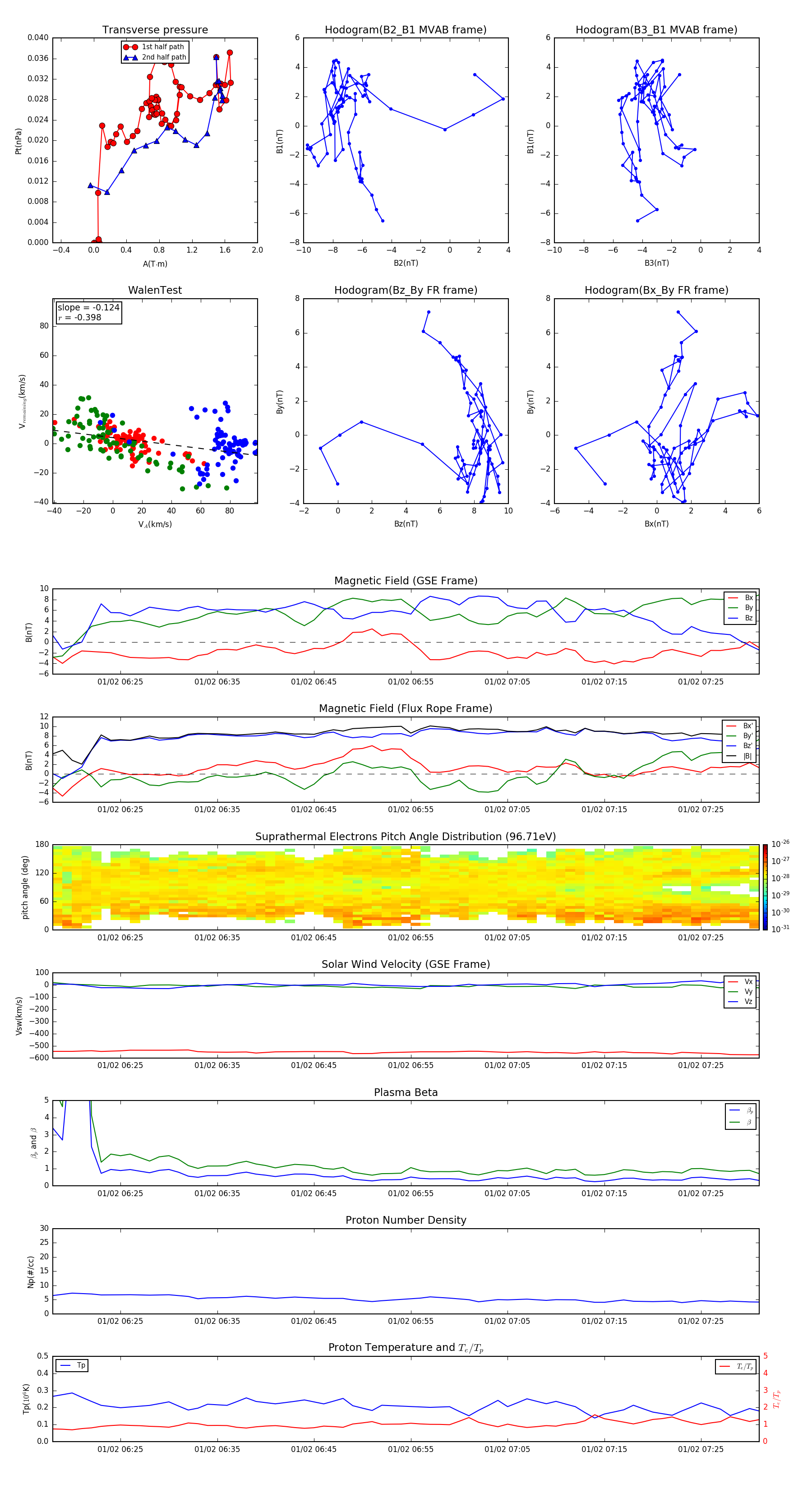The height and width of the screenshot is (1489, 812).
Task: Click the "r = -0.398" annotation
Action: pyautogui.click(x=80, y=317)
